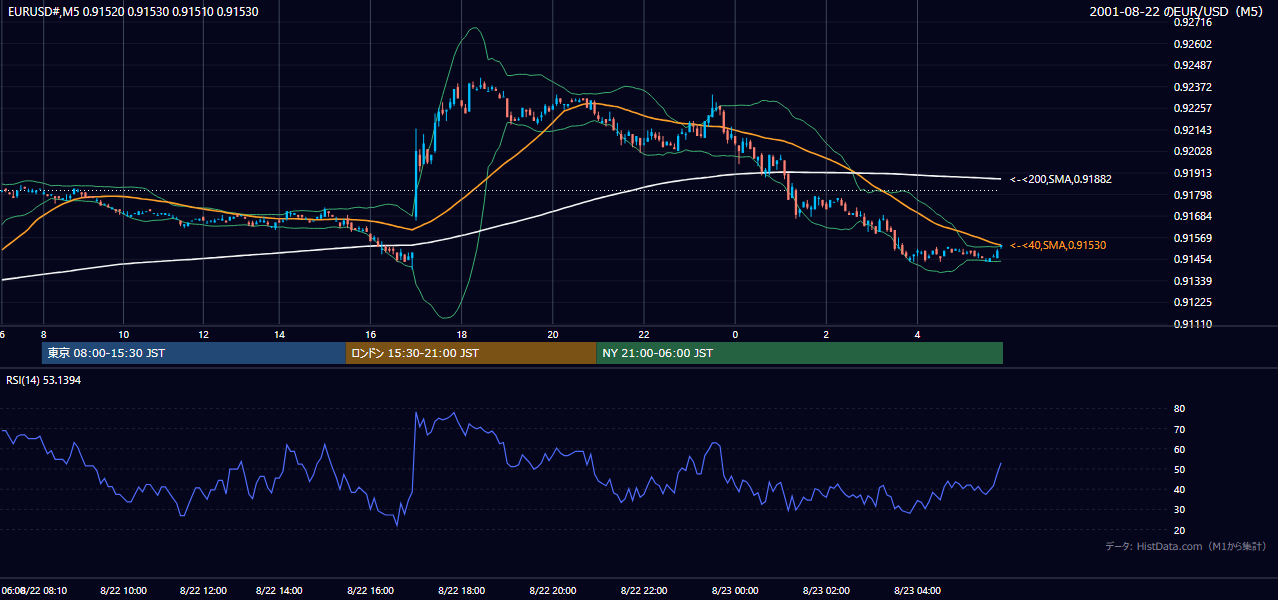This screenshot has width=1278, height=600.
Task: Click the bottom time label 8/22 16:00
Action: click(371, 591)
